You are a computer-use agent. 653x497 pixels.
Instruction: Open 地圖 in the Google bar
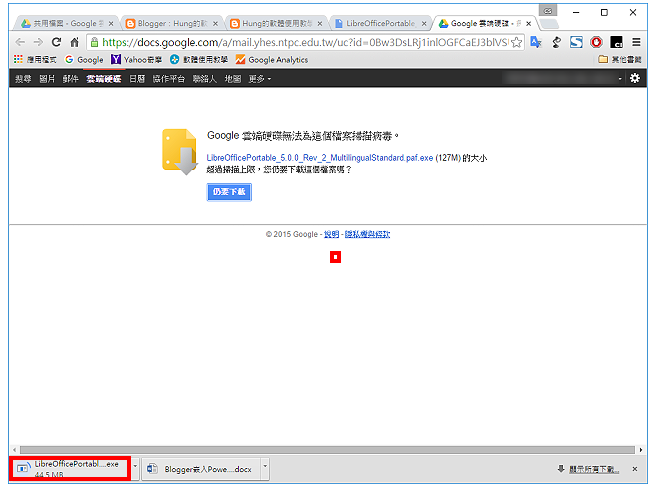(x=233, y=79)
